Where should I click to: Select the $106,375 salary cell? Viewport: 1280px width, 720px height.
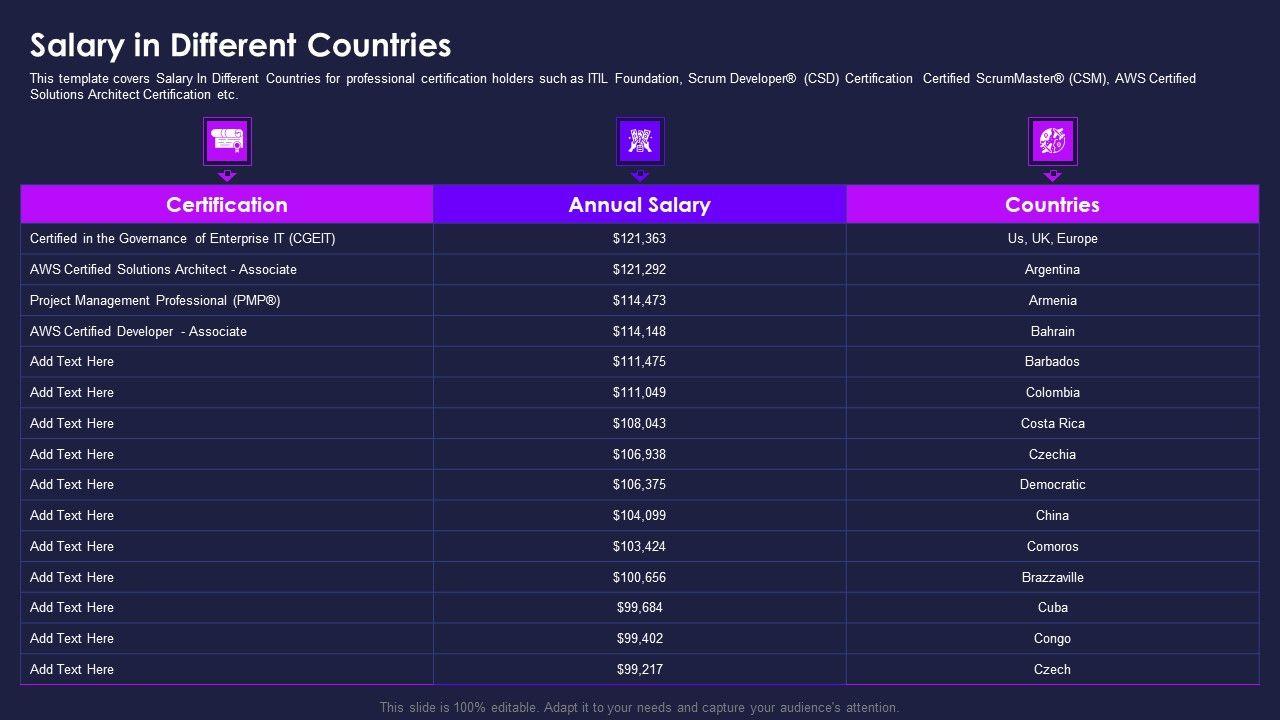[x=640, y=485]
